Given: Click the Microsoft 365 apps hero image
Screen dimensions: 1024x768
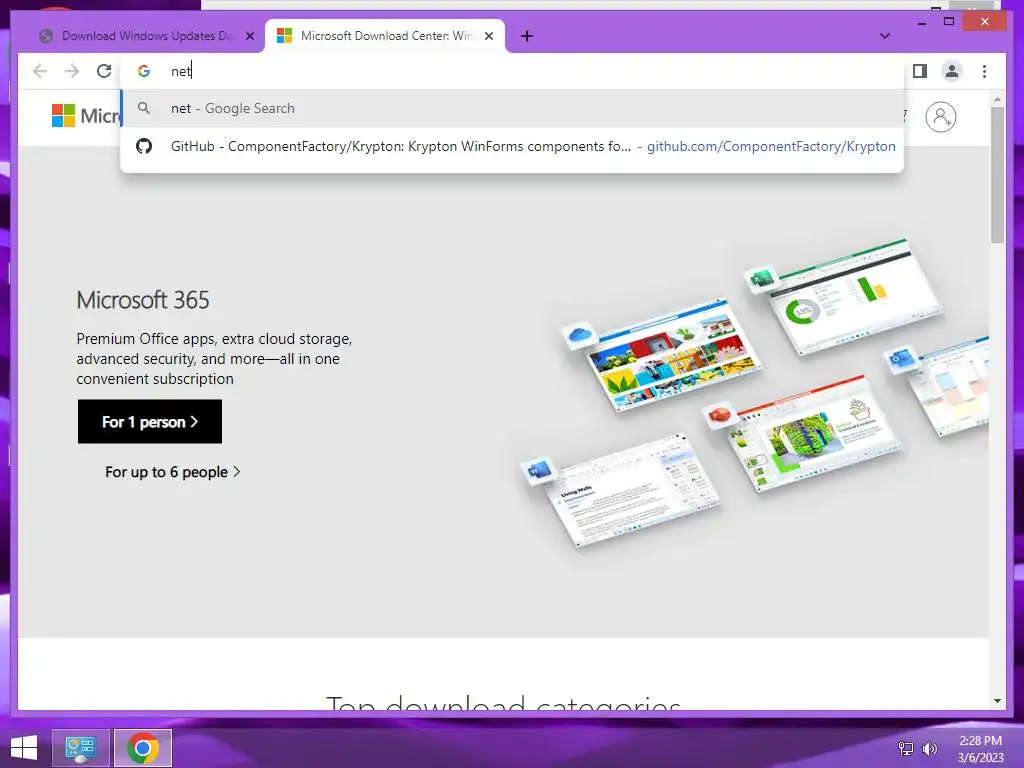Looking at the screenshot, I should (x=754, y=395).
